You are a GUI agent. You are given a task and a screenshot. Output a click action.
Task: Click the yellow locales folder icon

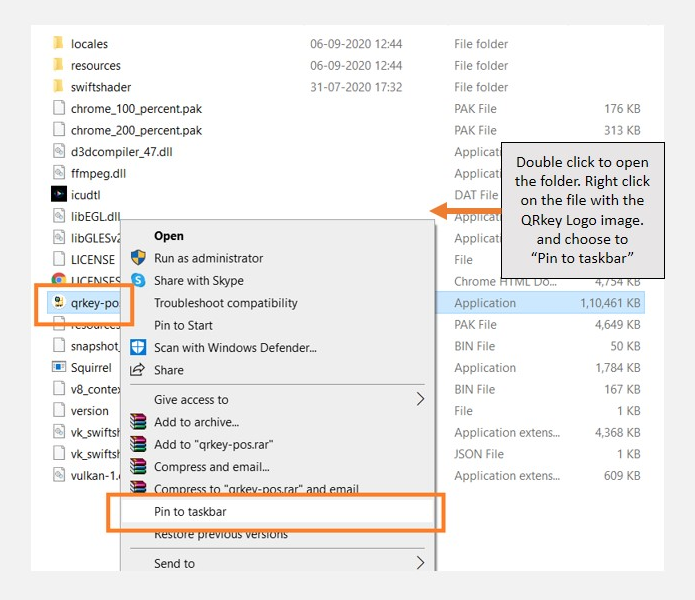point(59,44)
